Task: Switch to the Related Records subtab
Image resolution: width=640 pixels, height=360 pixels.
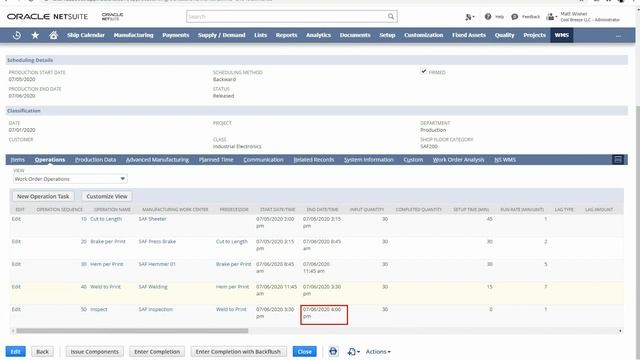Action: pyautogui.click(x=314, y=160)
